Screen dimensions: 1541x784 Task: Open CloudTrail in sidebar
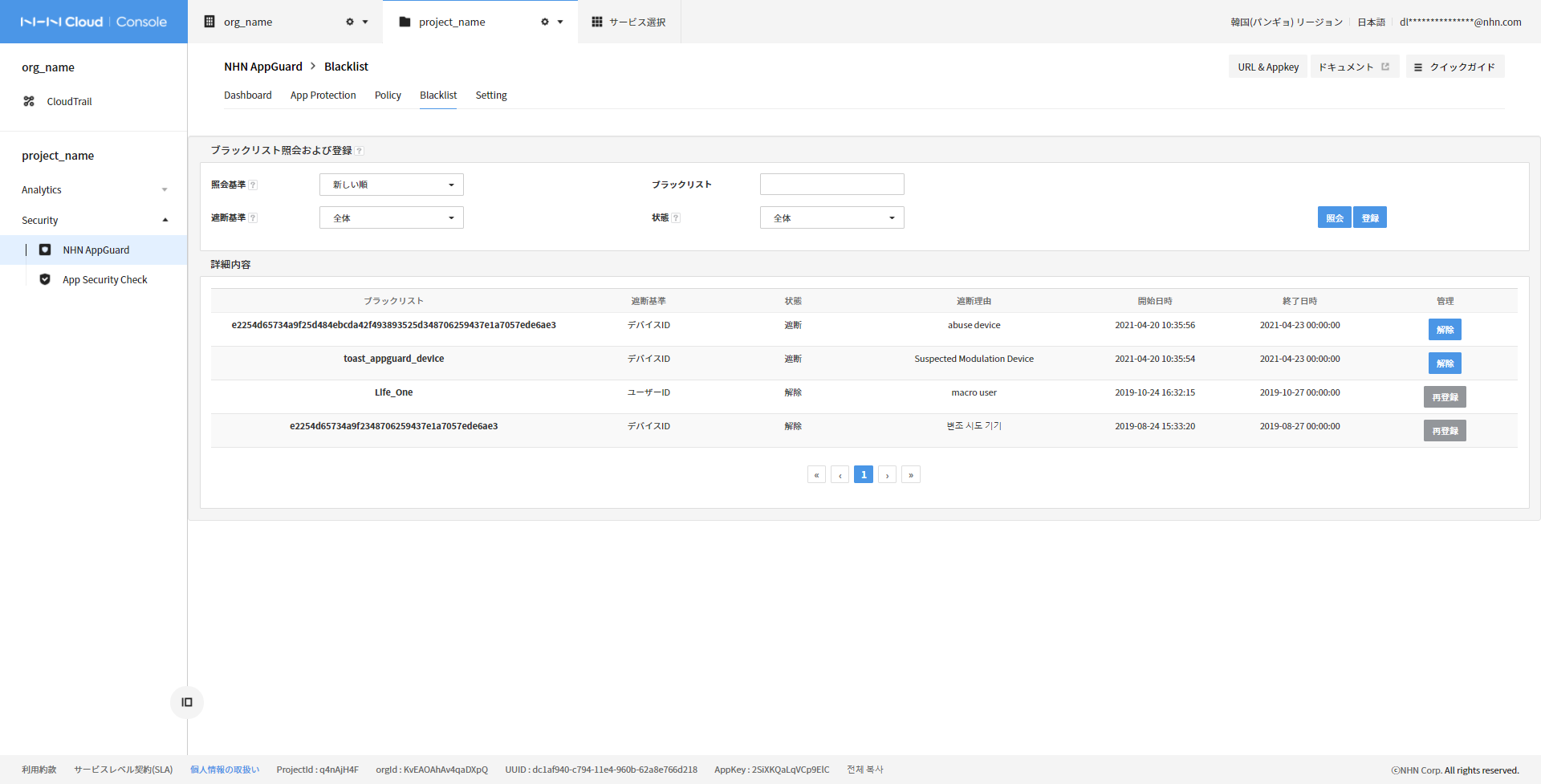click(69, 101)
